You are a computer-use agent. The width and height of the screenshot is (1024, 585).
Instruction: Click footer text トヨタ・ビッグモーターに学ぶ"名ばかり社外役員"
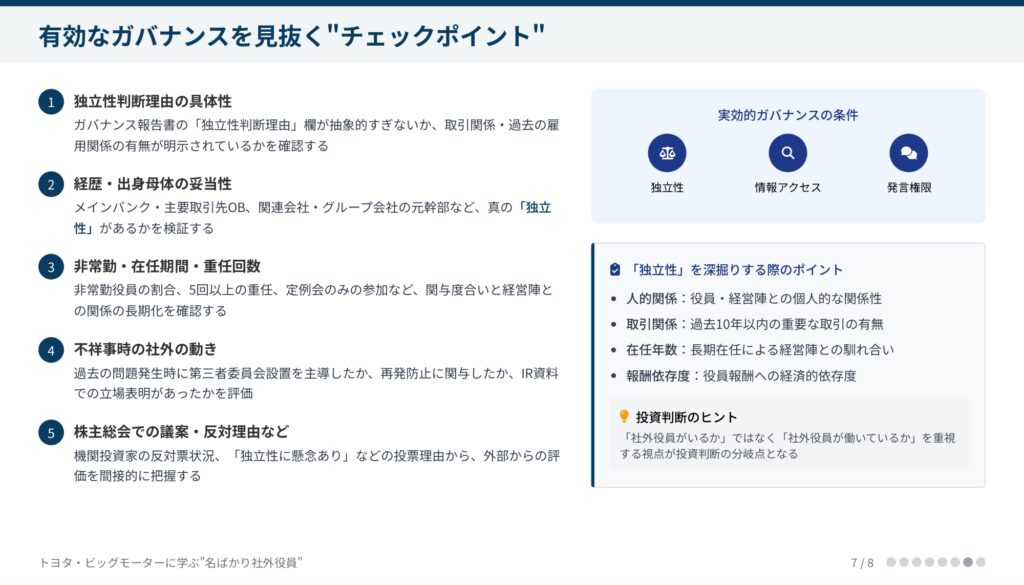170,562
